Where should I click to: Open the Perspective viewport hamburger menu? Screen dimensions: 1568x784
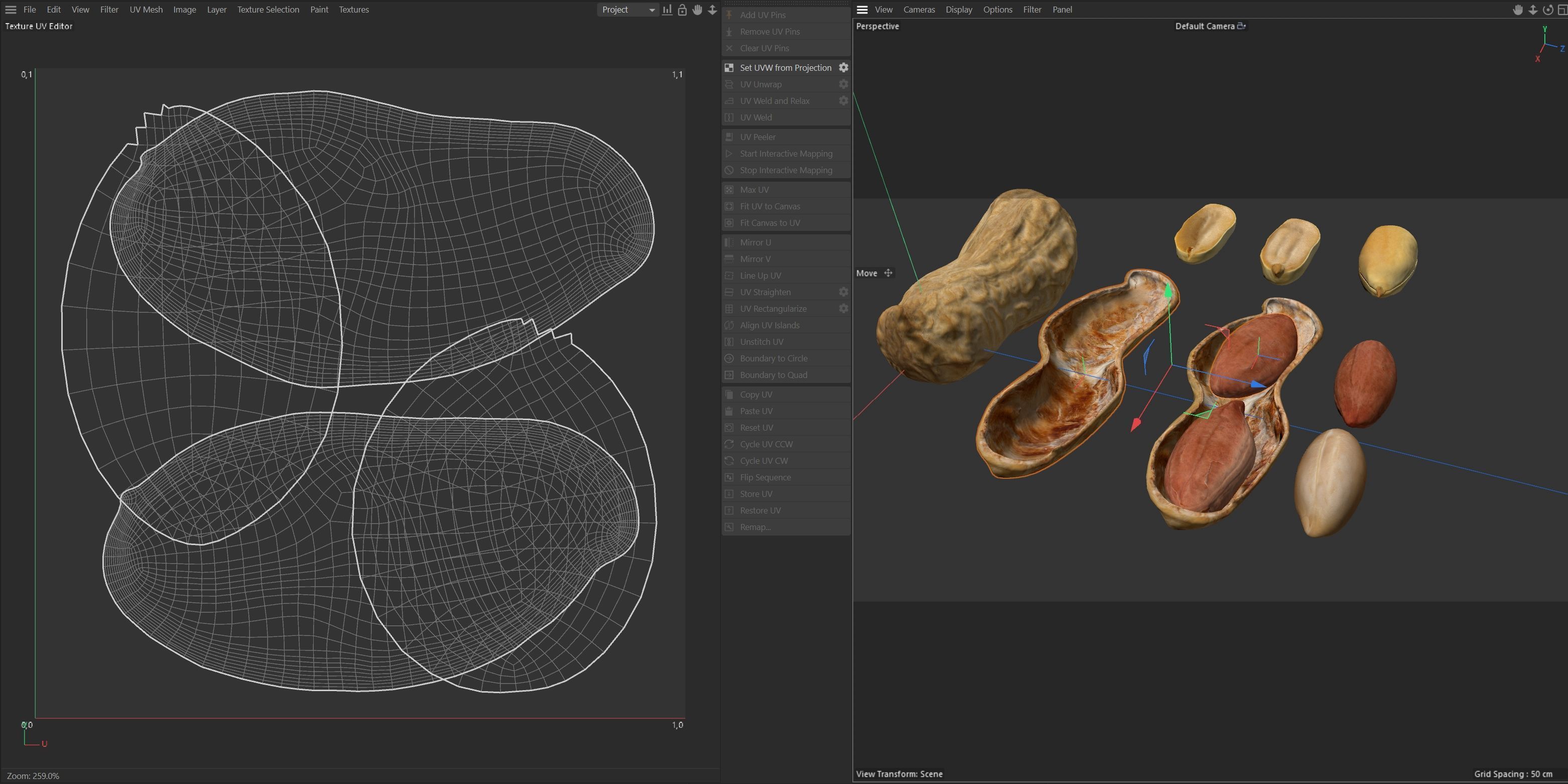(862, 10)
